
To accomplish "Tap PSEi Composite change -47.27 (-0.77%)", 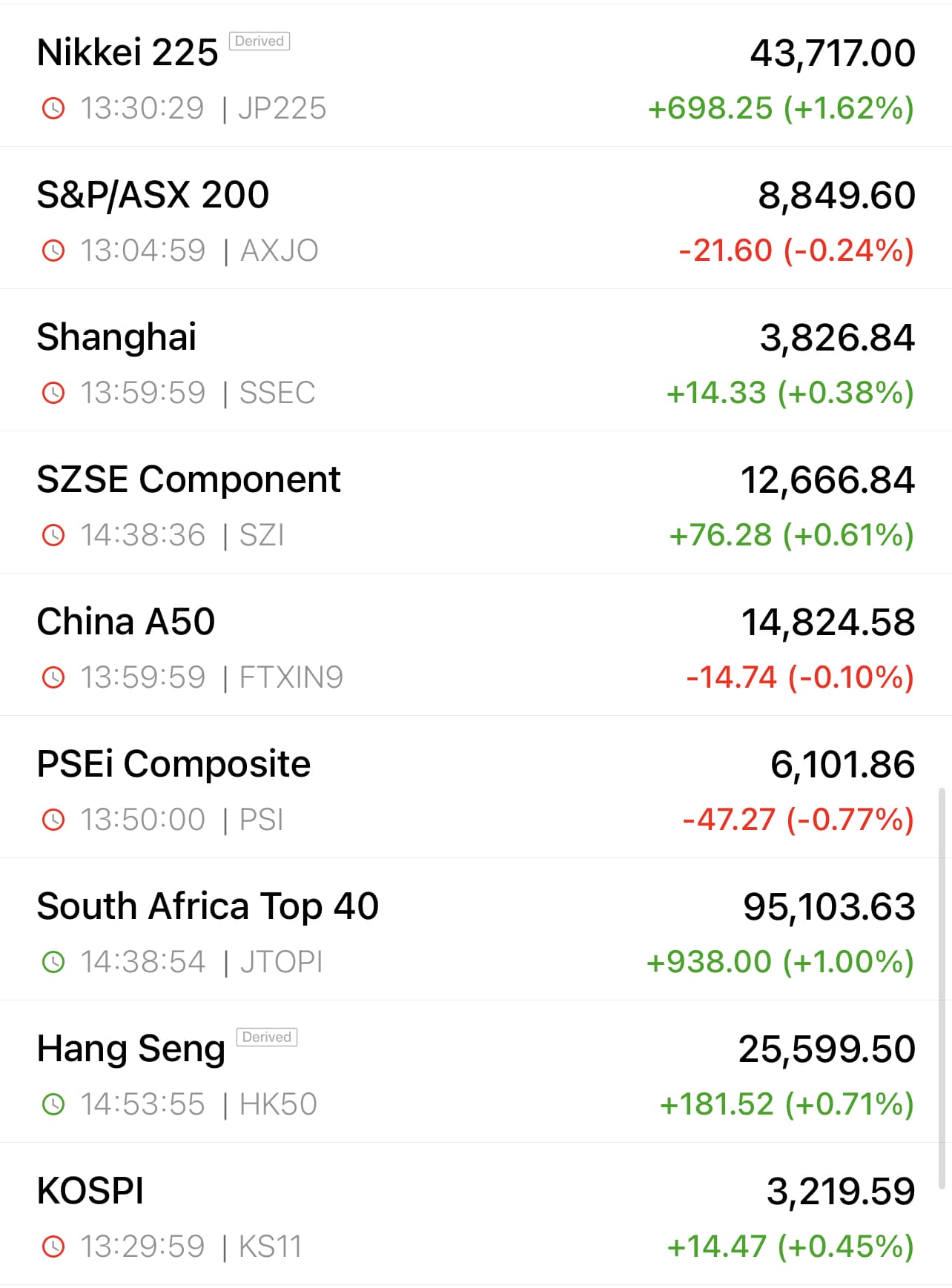I will (x=798, y=820).
